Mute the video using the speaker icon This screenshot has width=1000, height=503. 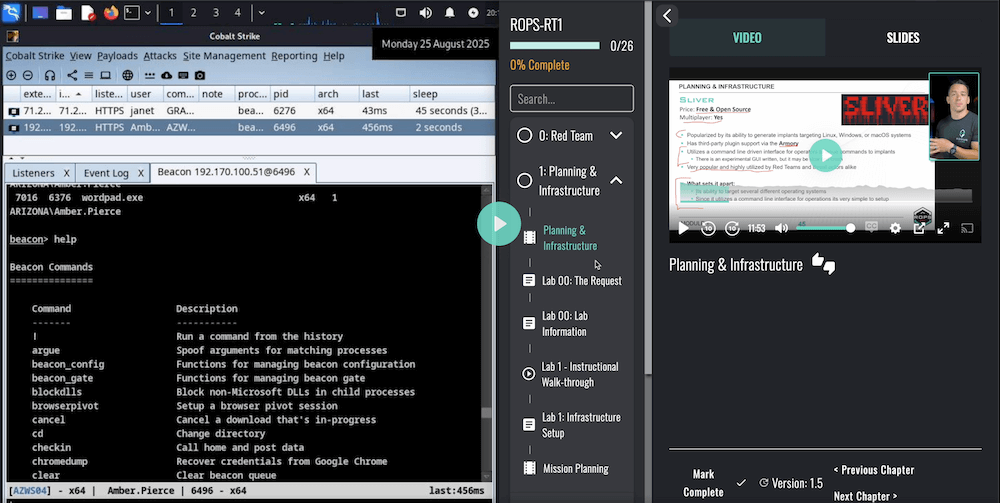(x=780, y=228)
